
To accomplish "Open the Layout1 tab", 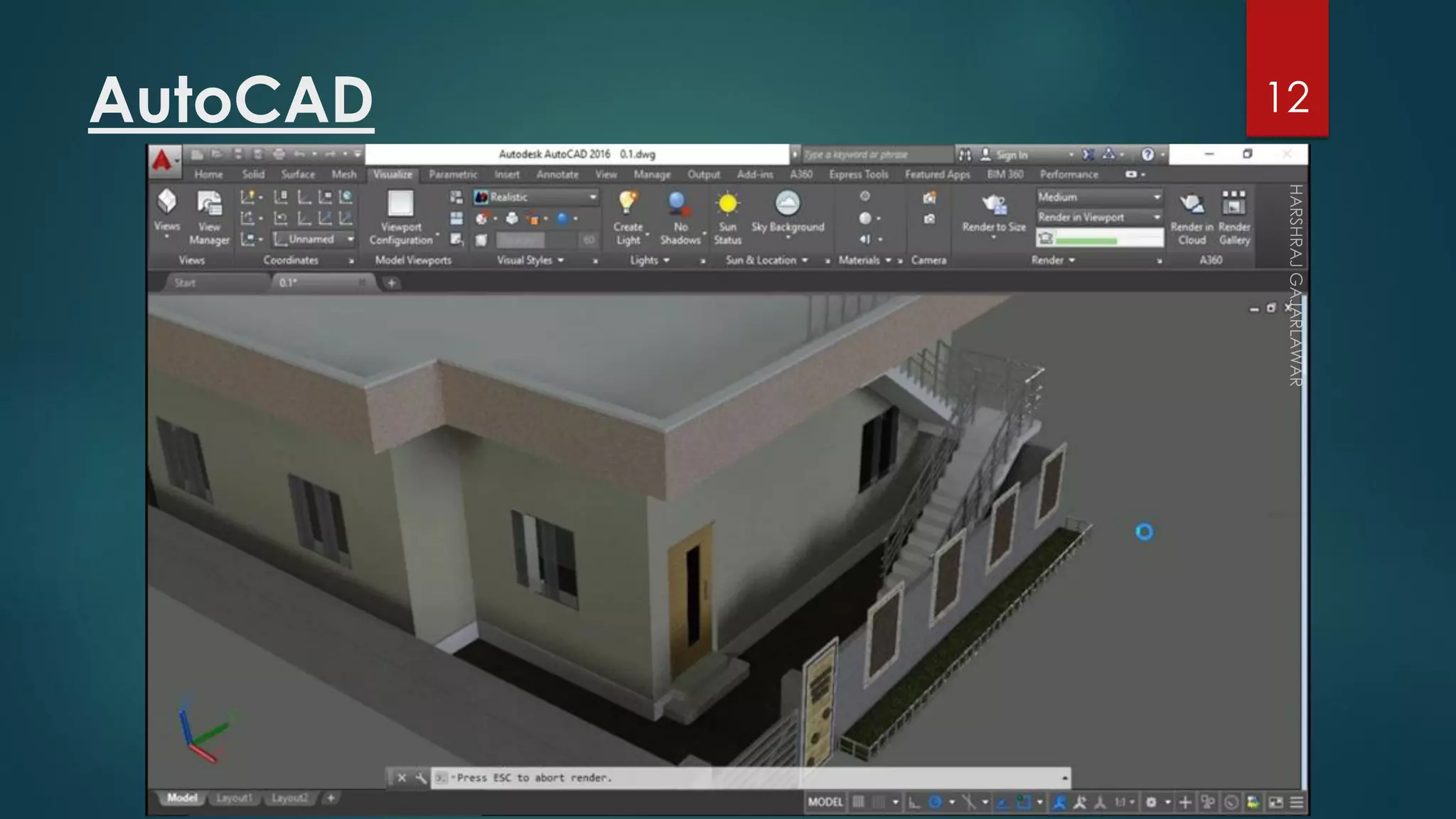I will click(234, 798).
